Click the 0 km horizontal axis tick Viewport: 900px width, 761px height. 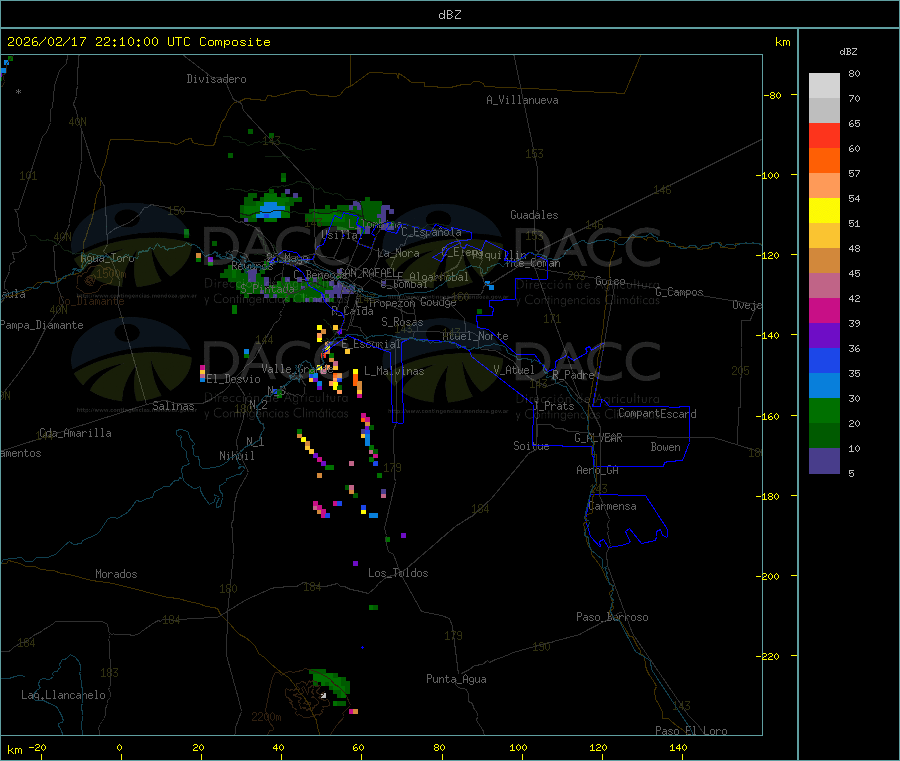pos(119,747)
